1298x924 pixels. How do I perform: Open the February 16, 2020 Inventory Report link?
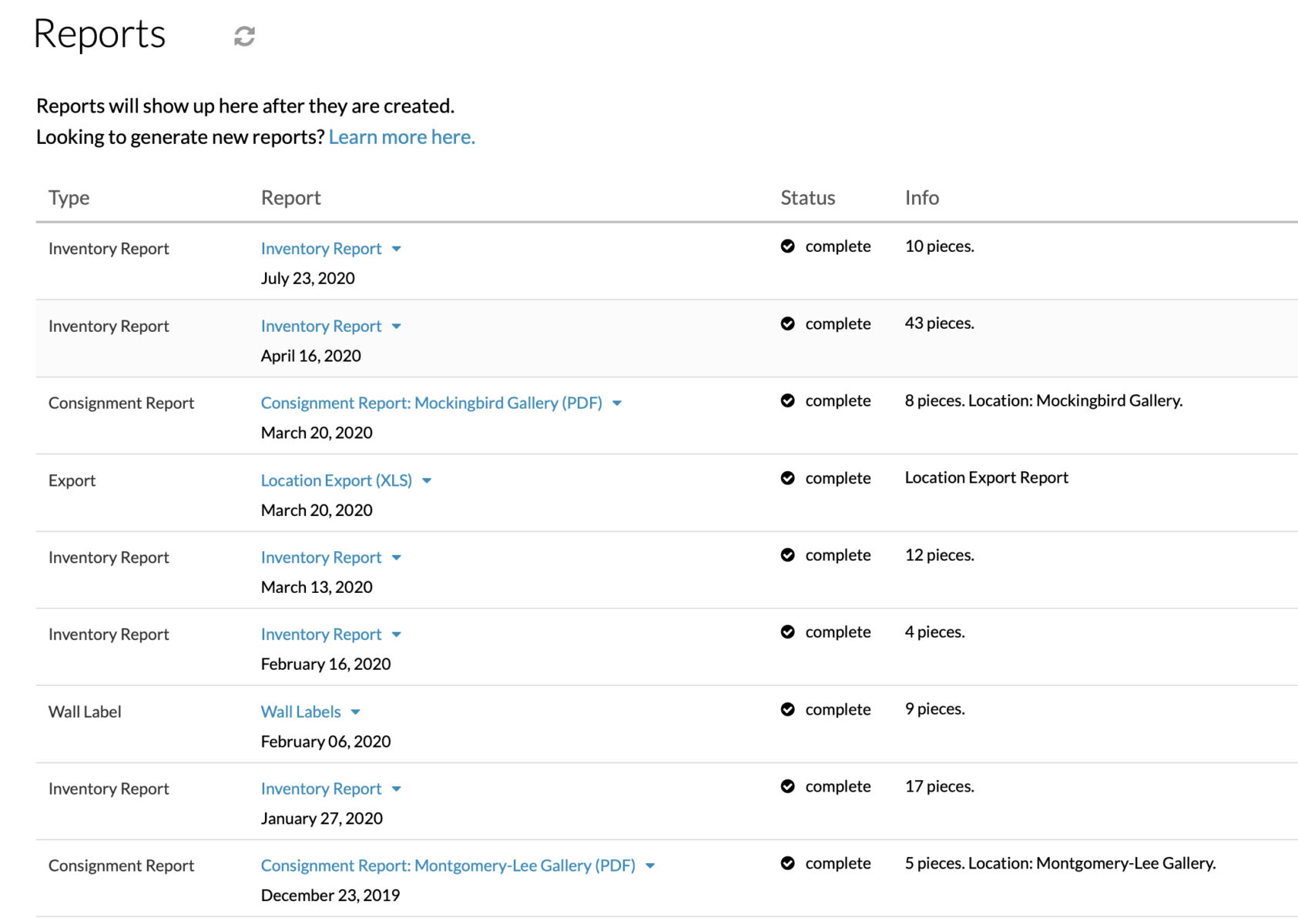[x=321, y=634]
